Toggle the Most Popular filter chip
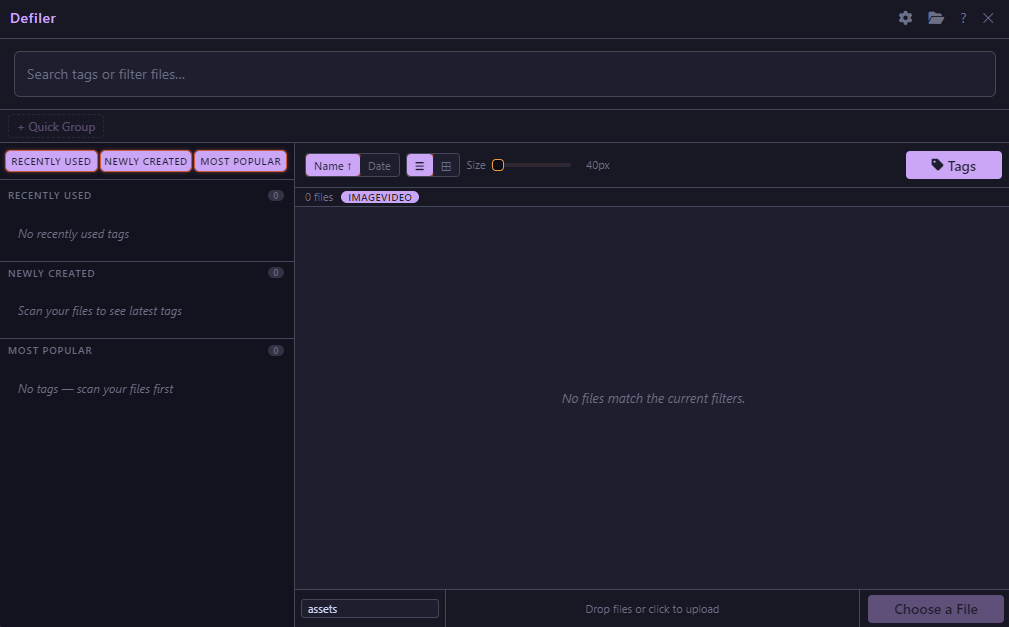 [x=240, y=161]
